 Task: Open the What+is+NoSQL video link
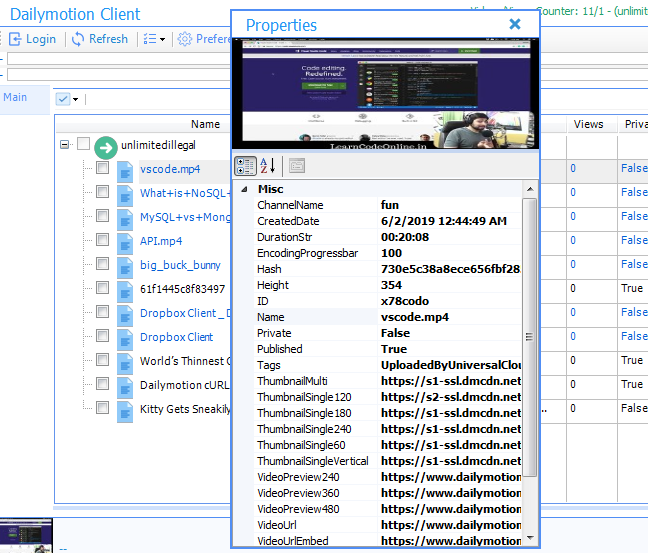[x=185, y=193]
